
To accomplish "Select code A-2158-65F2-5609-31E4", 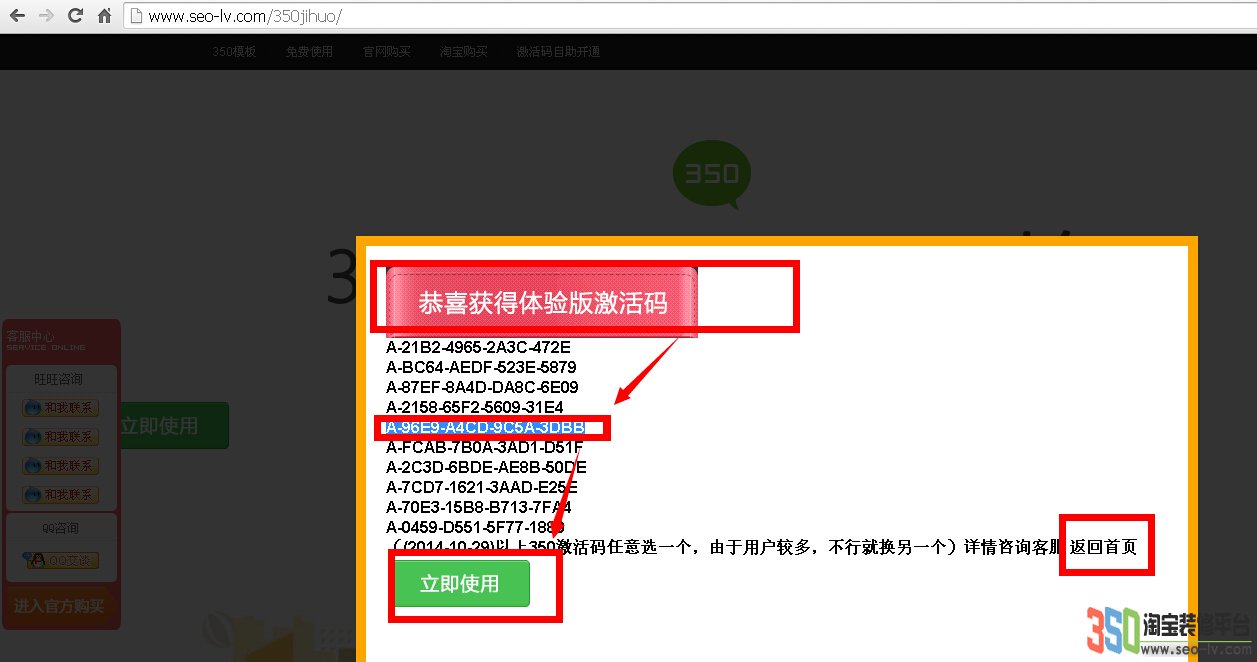I will (475, 407).
